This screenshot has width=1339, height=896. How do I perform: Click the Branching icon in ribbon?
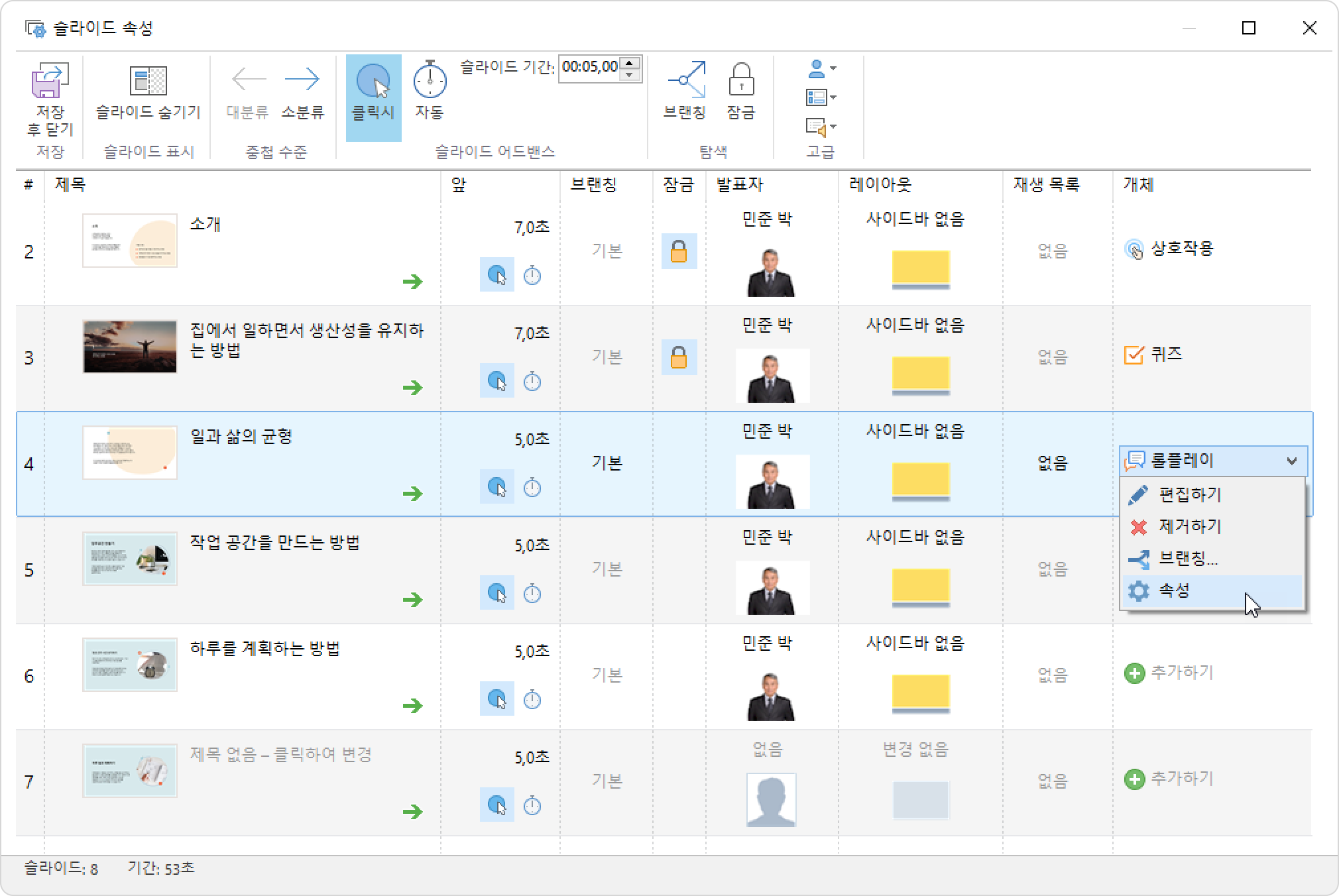[x=686, y=80]
